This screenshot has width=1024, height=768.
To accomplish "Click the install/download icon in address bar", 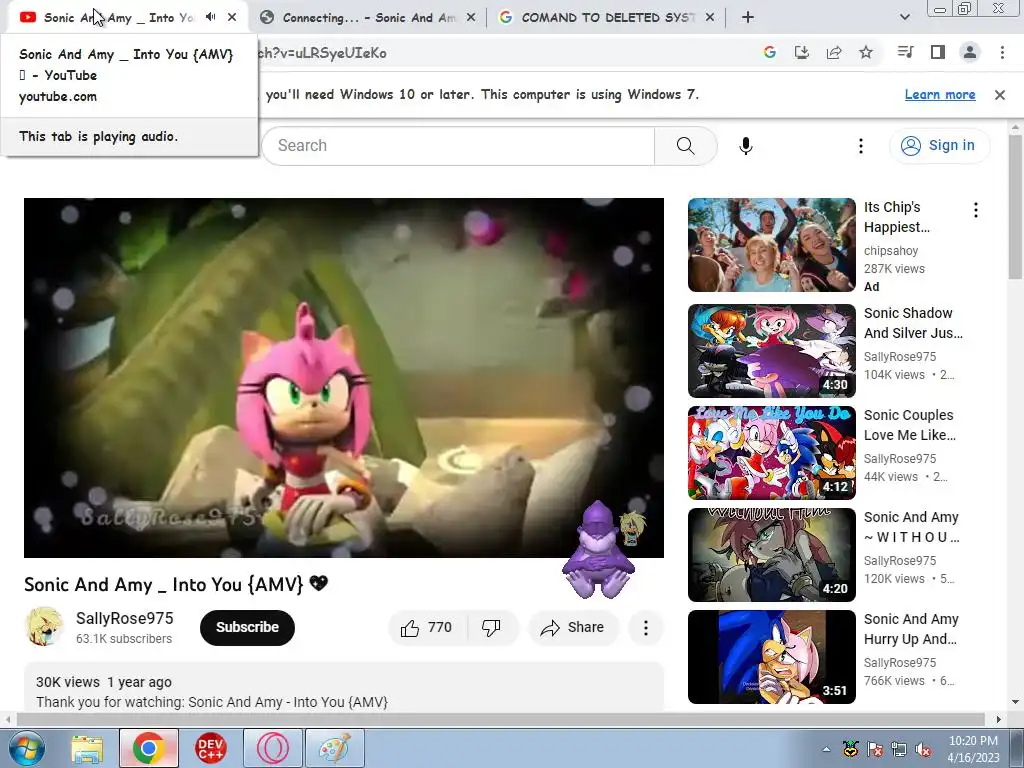I will [802, 52].
